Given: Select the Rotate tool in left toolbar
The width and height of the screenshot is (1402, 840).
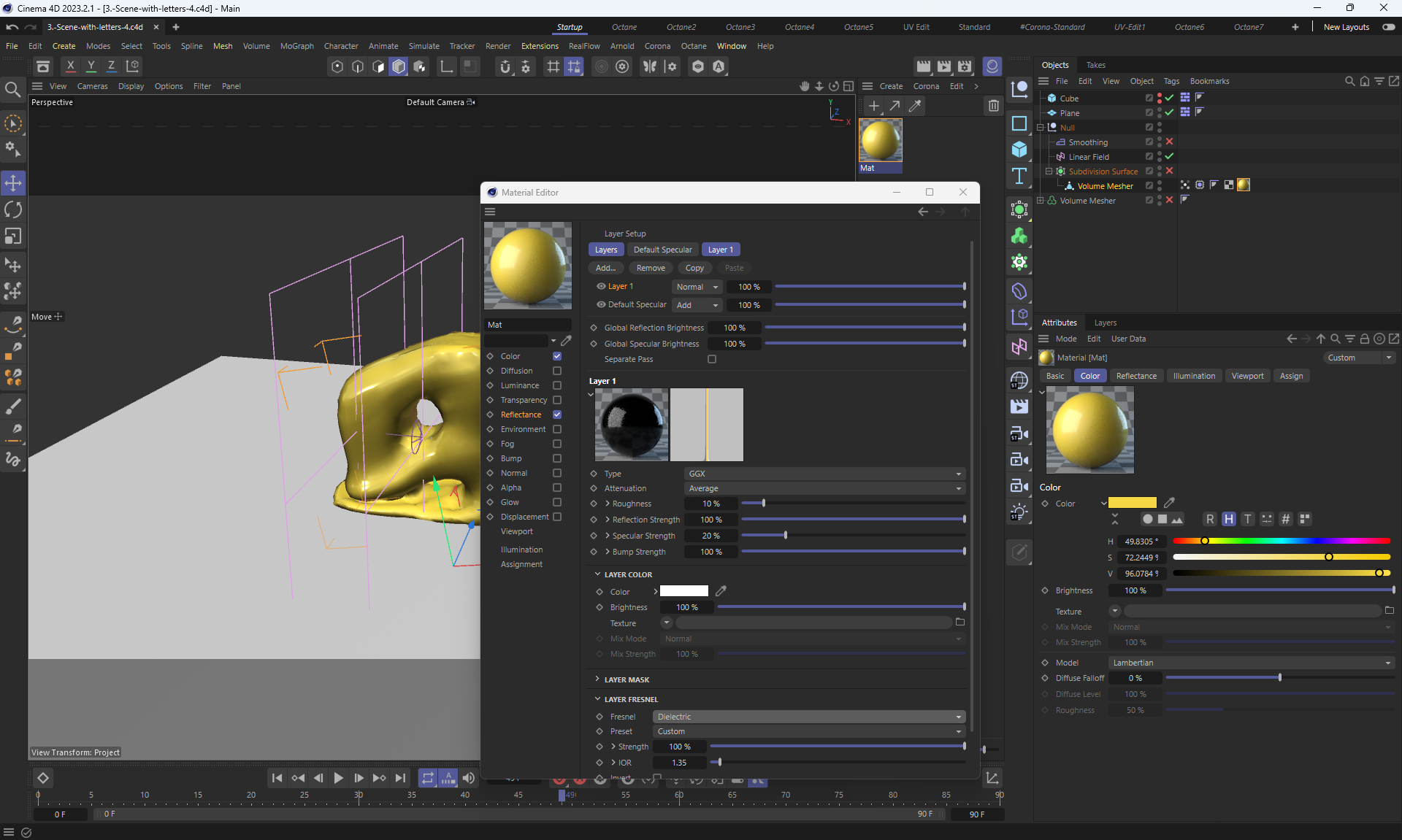Looking at the screenshot, I should tap(13, 209).
